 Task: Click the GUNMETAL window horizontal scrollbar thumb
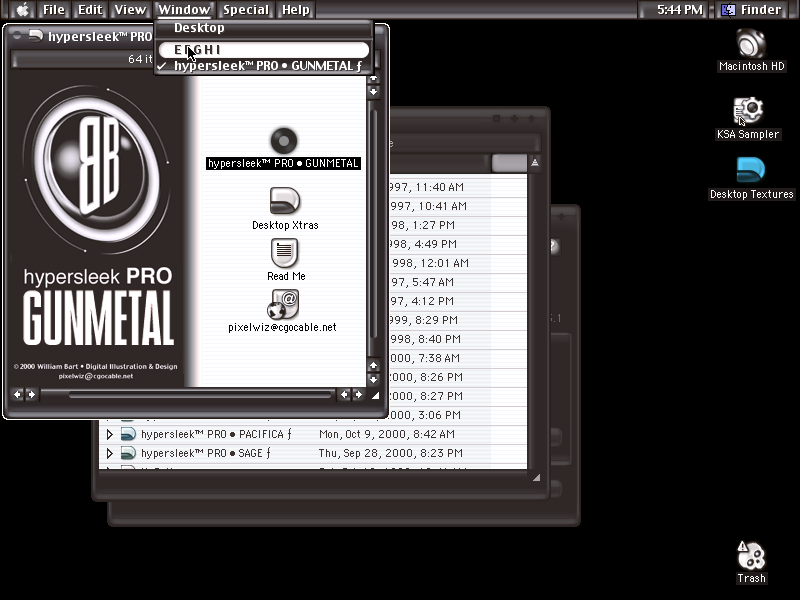click(200, 395)
